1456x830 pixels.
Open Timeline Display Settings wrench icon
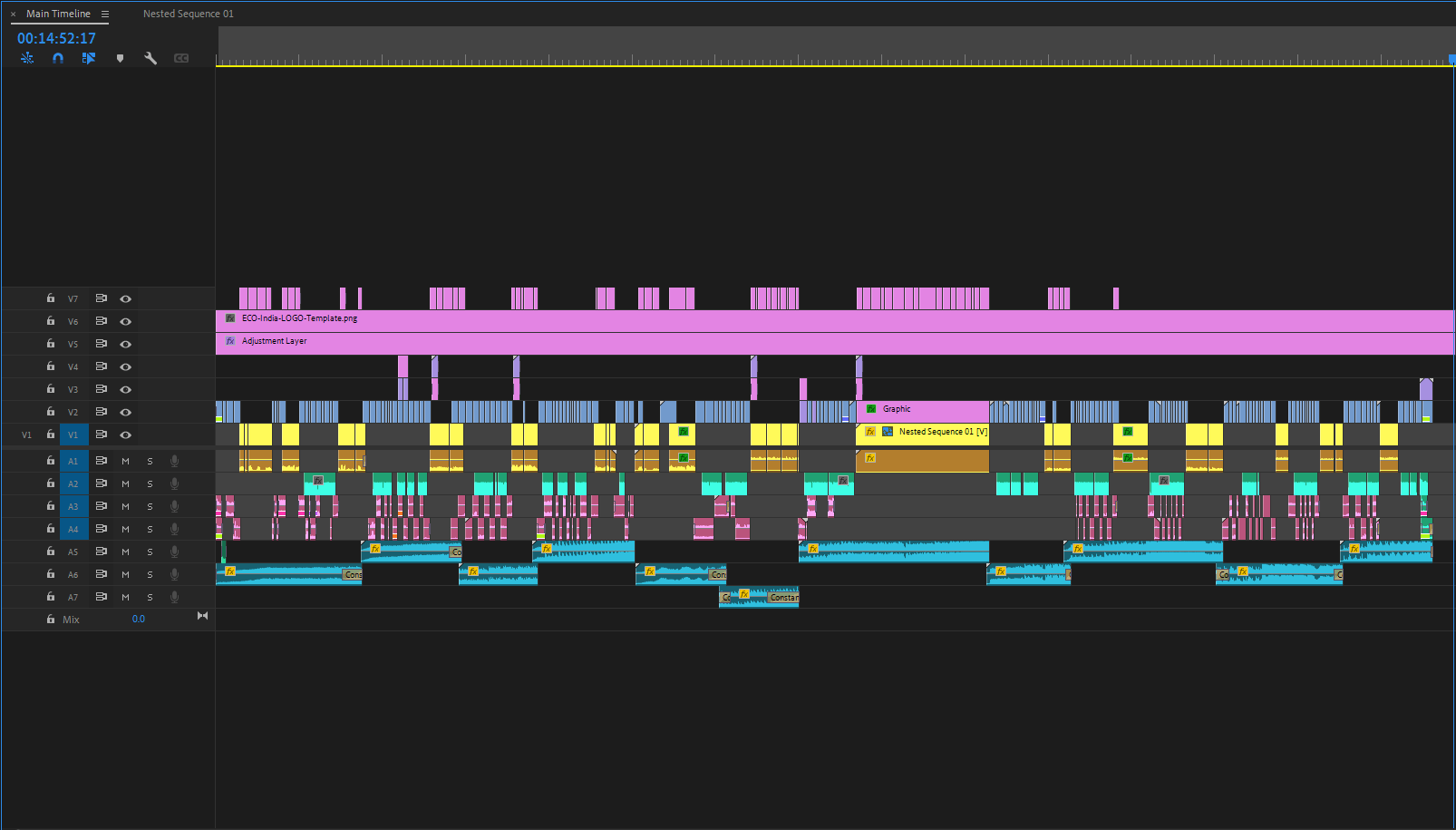click(150, 57)
